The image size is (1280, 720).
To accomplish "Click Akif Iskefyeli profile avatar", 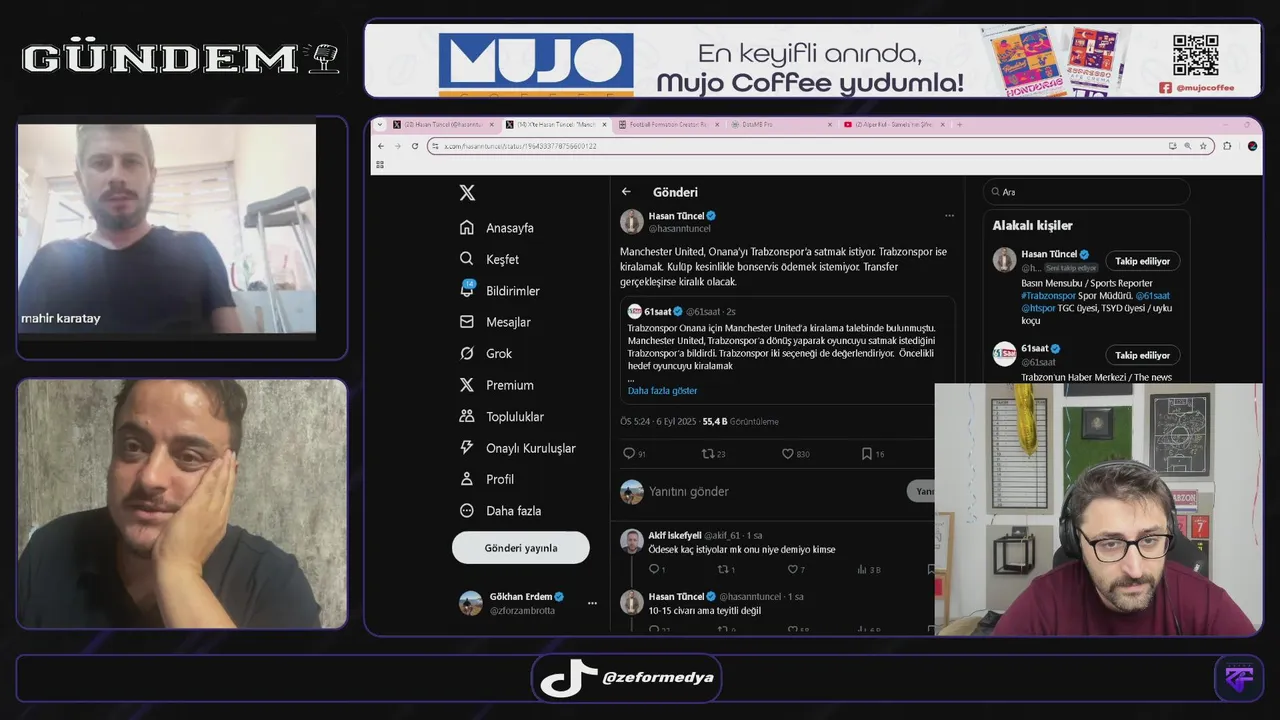I will (631, 541).
